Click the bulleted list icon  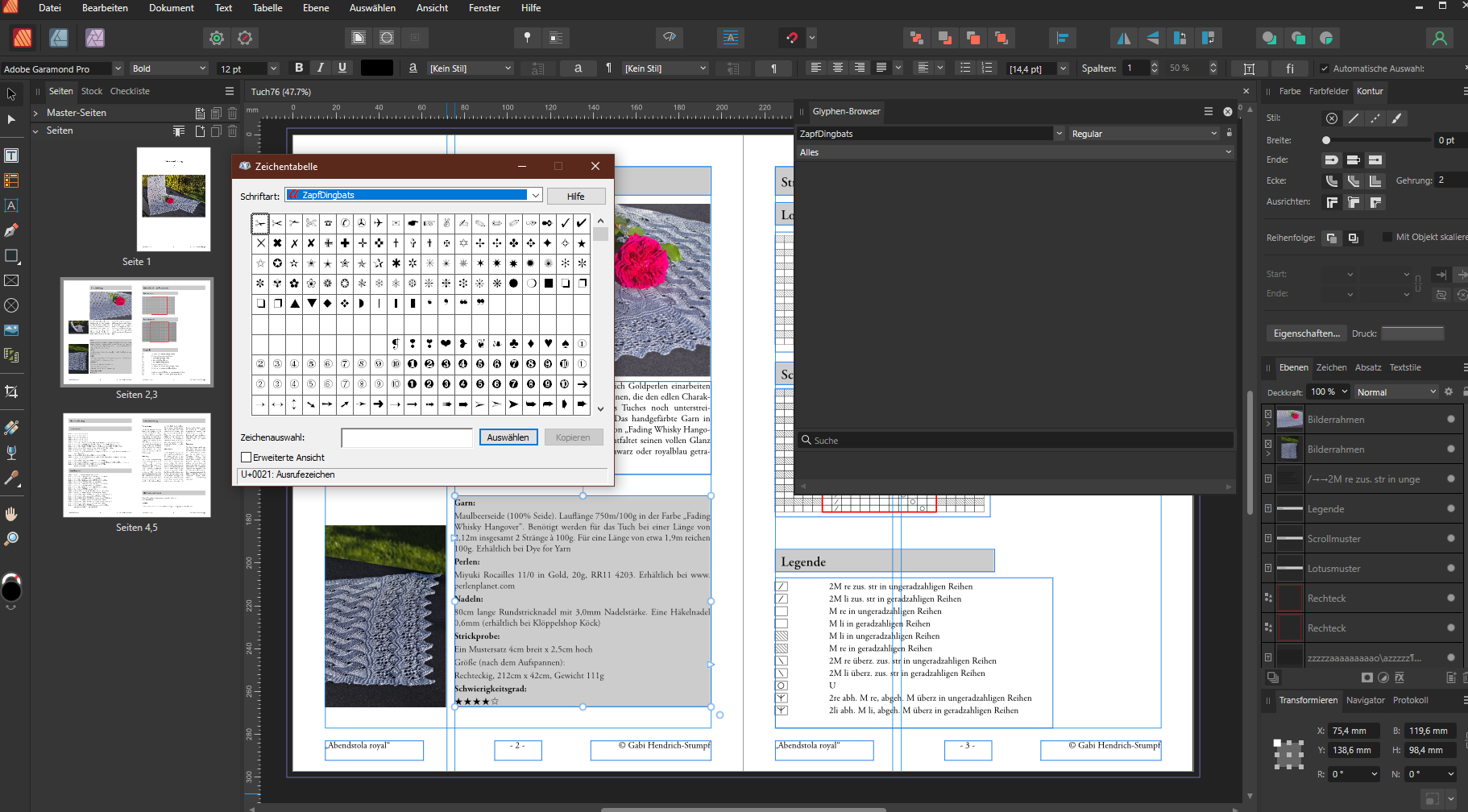click(x=964, y=68)
